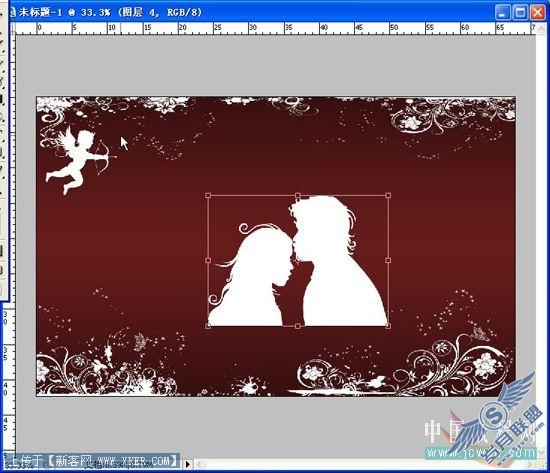Click the middle-left transform handle
Image resolution: width=550 pixels, height=473 pixels.
pyautogui.click(x=208, y=260)
